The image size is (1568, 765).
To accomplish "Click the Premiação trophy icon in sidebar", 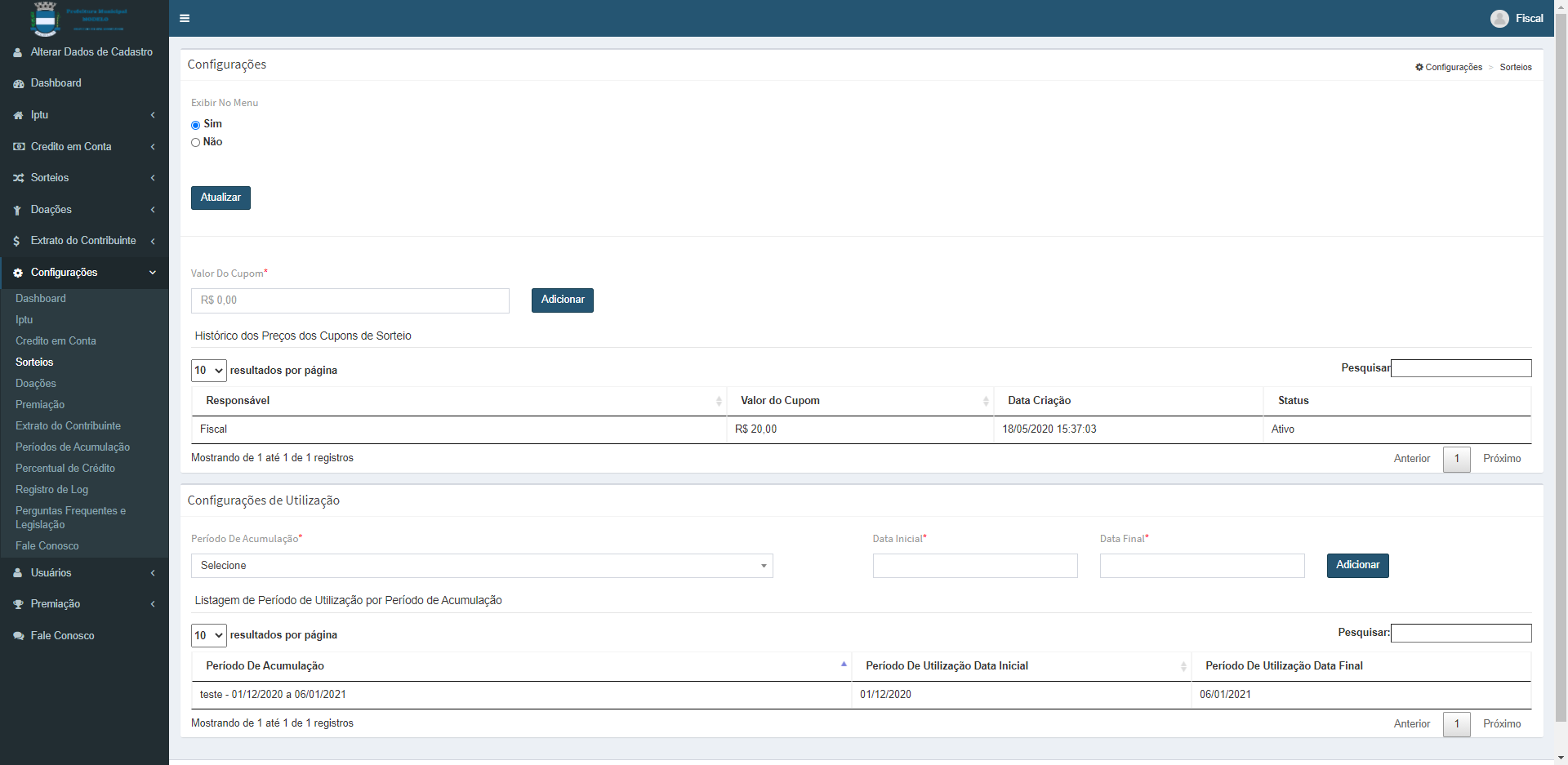I will (18, 605).
